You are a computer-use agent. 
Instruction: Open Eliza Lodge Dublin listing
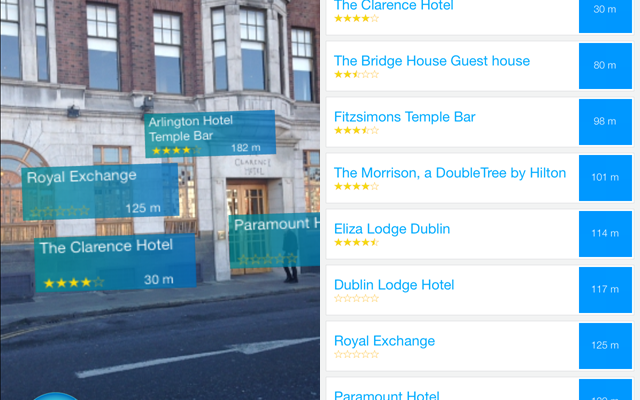coord(452,234)
